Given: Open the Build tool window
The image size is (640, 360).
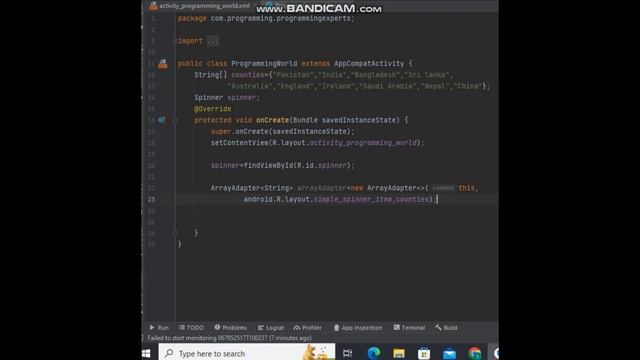Looking at the screenshot, I should (446, 327).
